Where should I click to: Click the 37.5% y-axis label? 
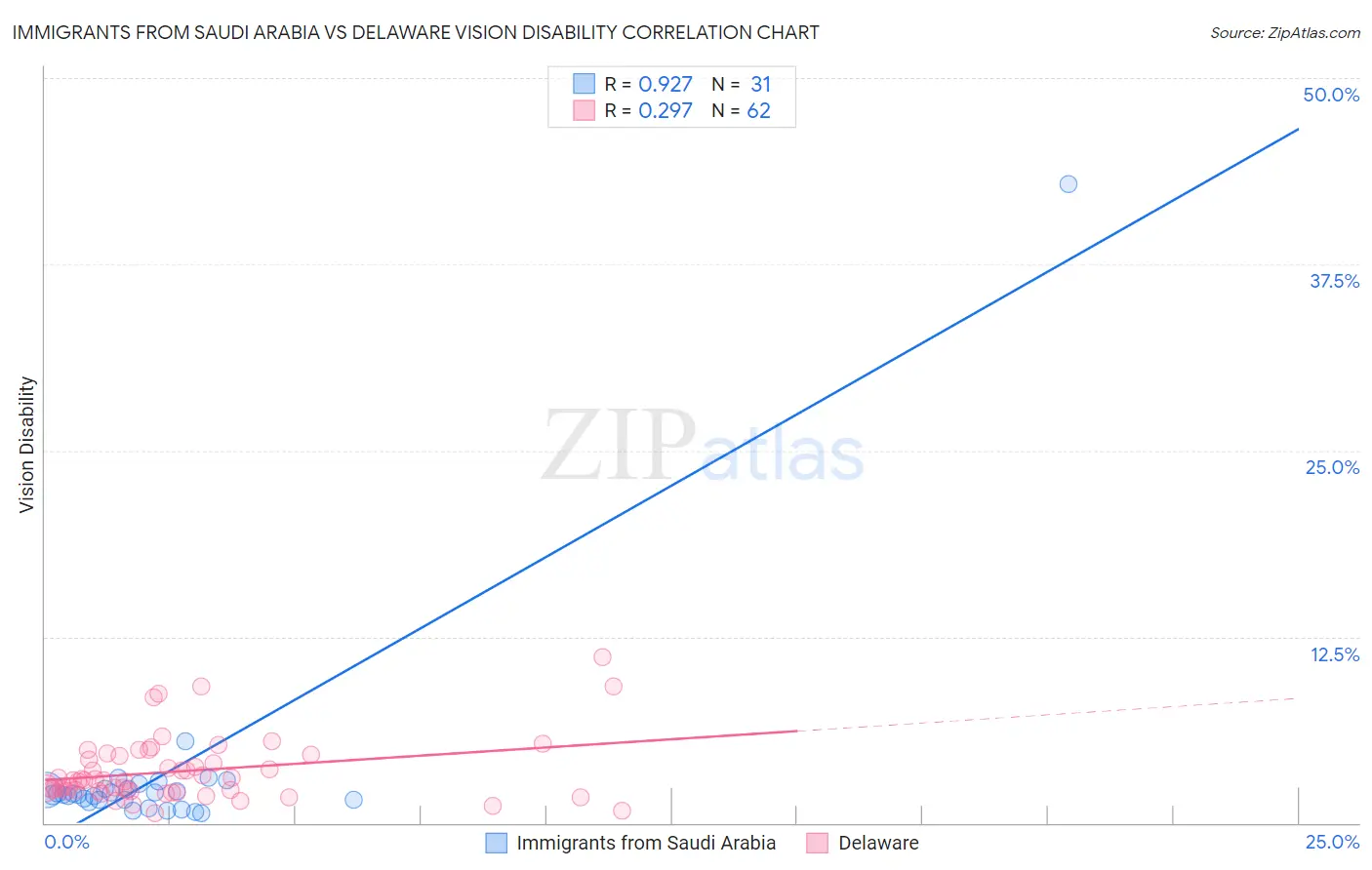(1334, 281)
